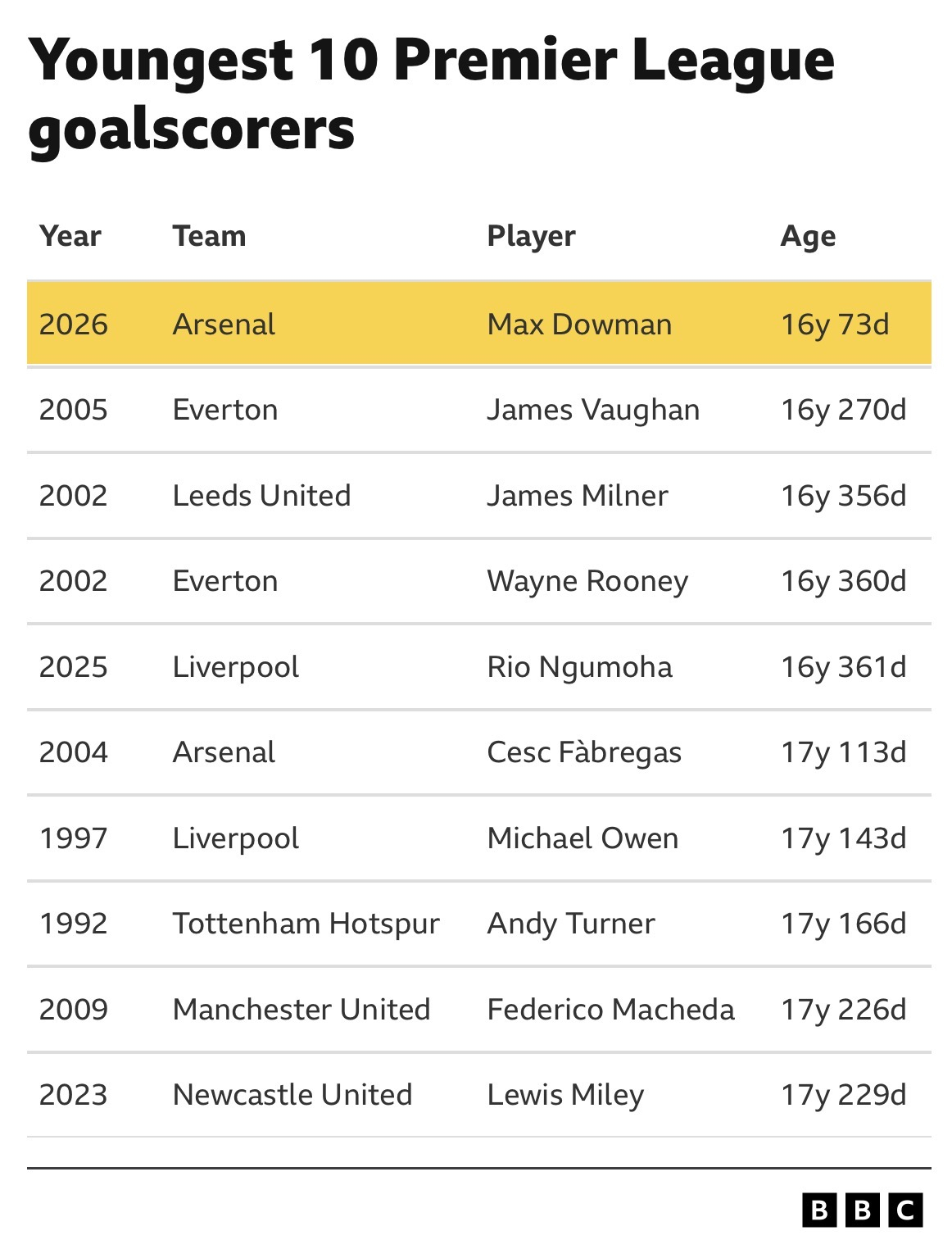Click Newcastle United team name
This screenshot has height=1258, width=952.
click(x=292, y=1095)
